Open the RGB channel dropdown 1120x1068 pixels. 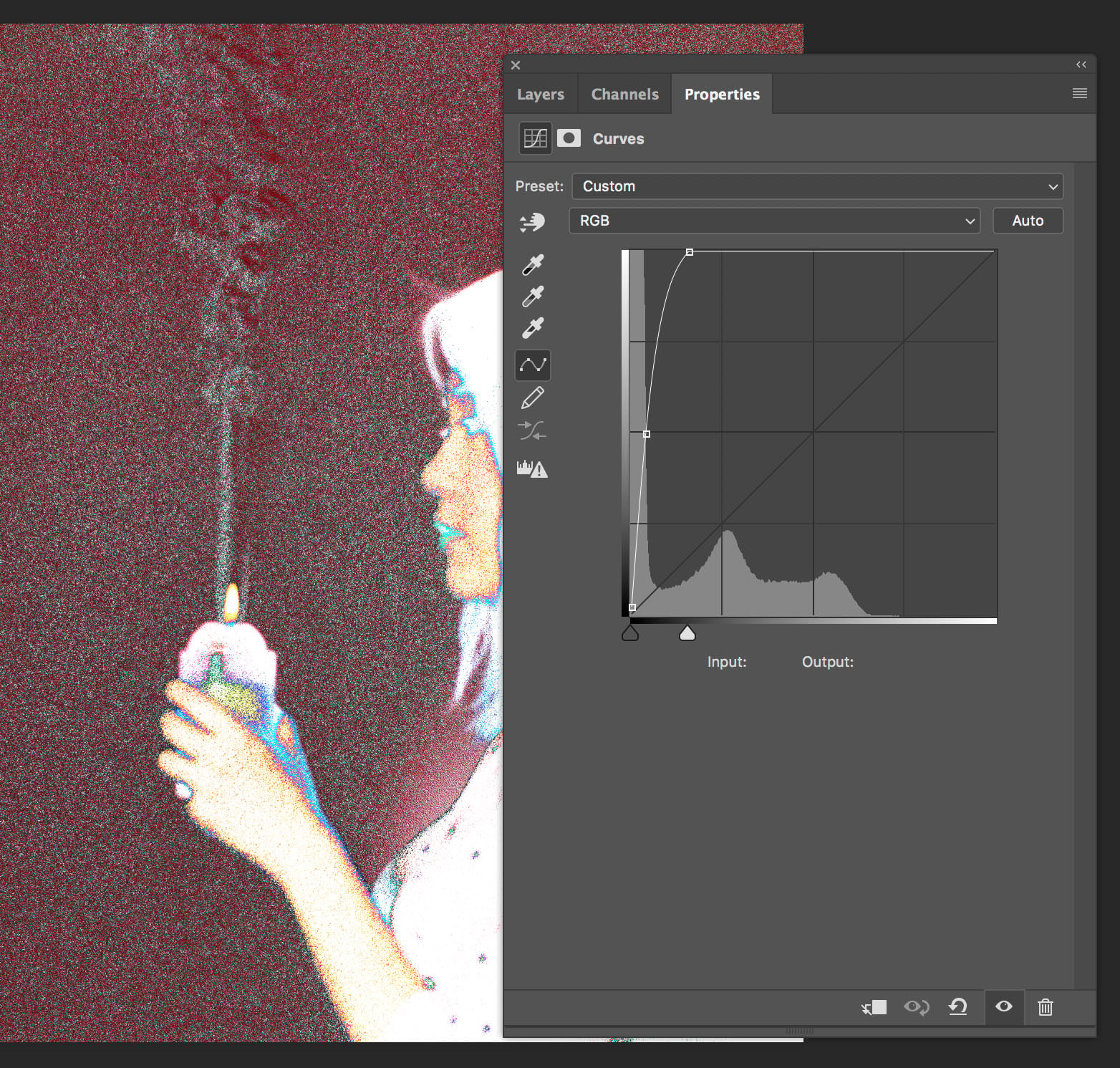(x=774, y=221)
